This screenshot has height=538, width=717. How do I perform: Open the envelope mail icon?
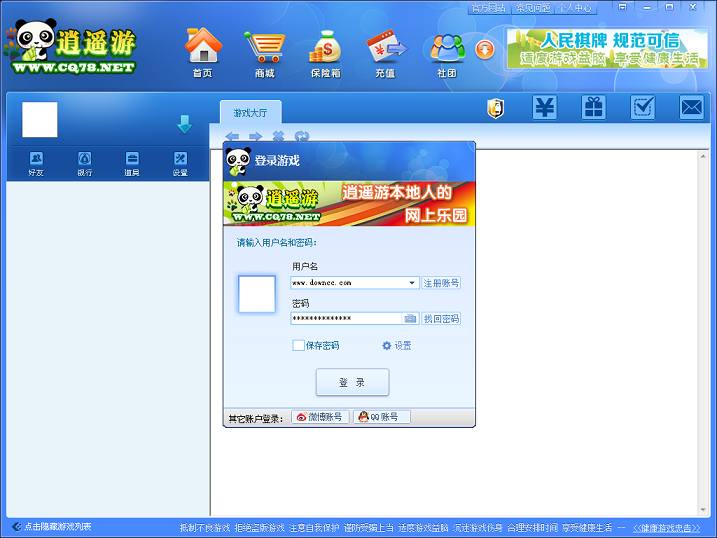pos(691,108)
